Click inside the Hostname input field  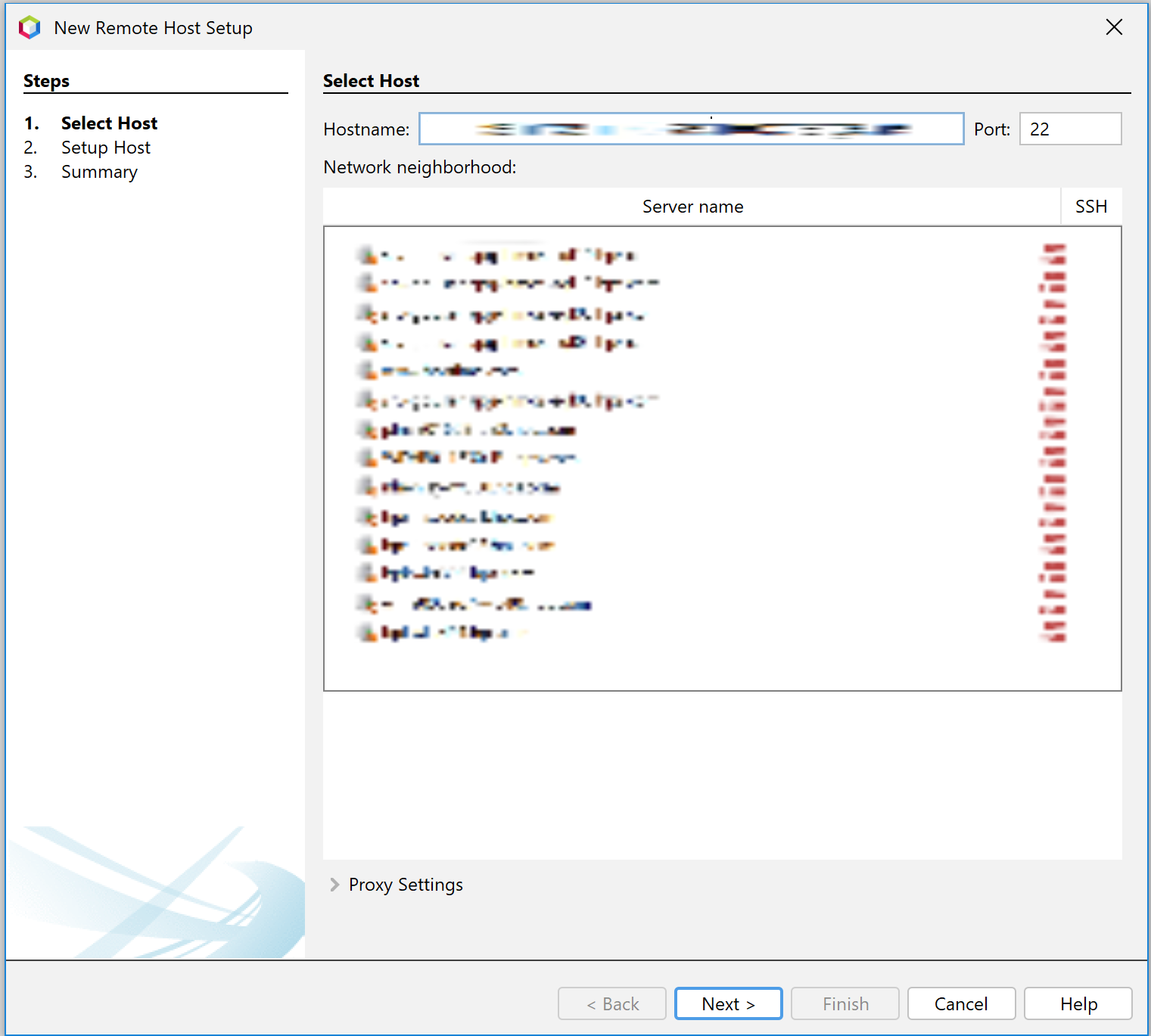coord(692,129)
